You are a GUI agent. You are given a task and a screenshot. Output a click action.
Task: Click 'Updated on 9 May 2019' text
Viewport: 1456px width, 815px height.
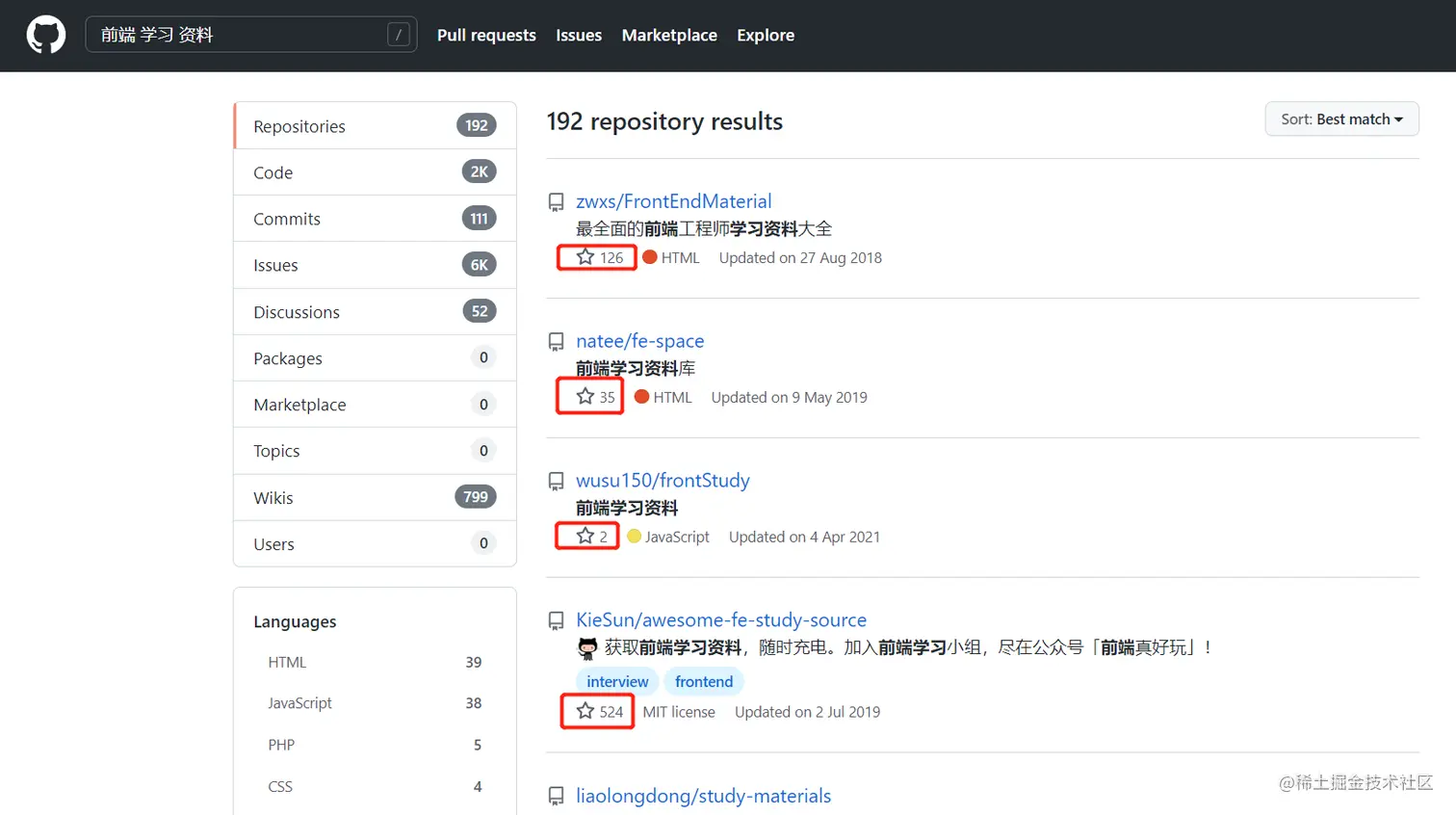[x=789, y=398]
